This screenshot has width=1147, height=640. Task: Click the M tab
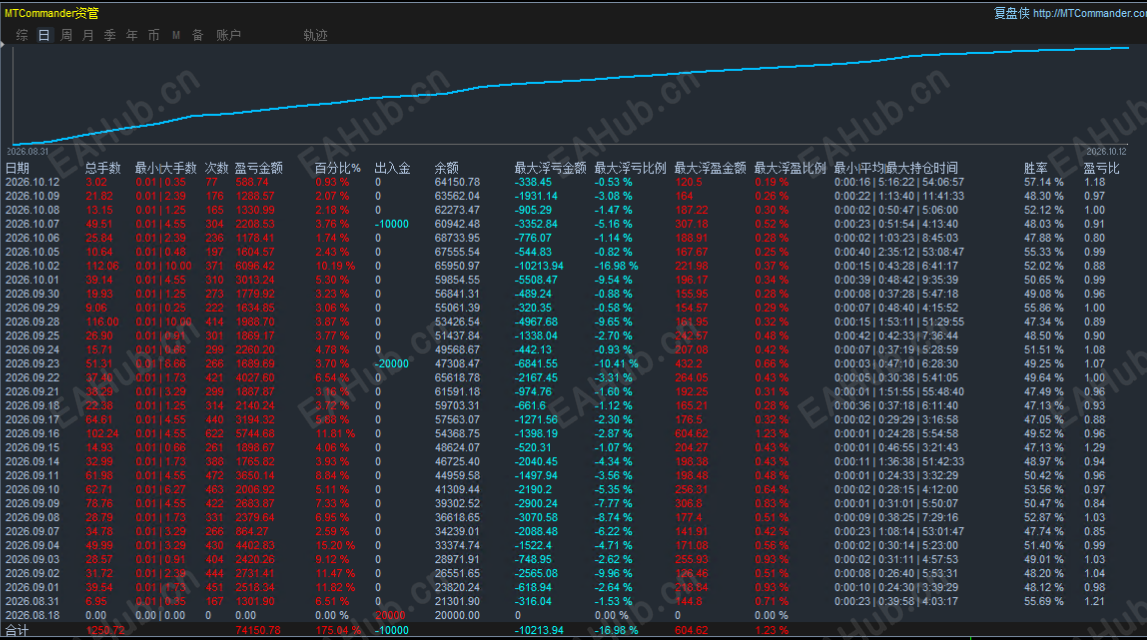click(176, 35)
